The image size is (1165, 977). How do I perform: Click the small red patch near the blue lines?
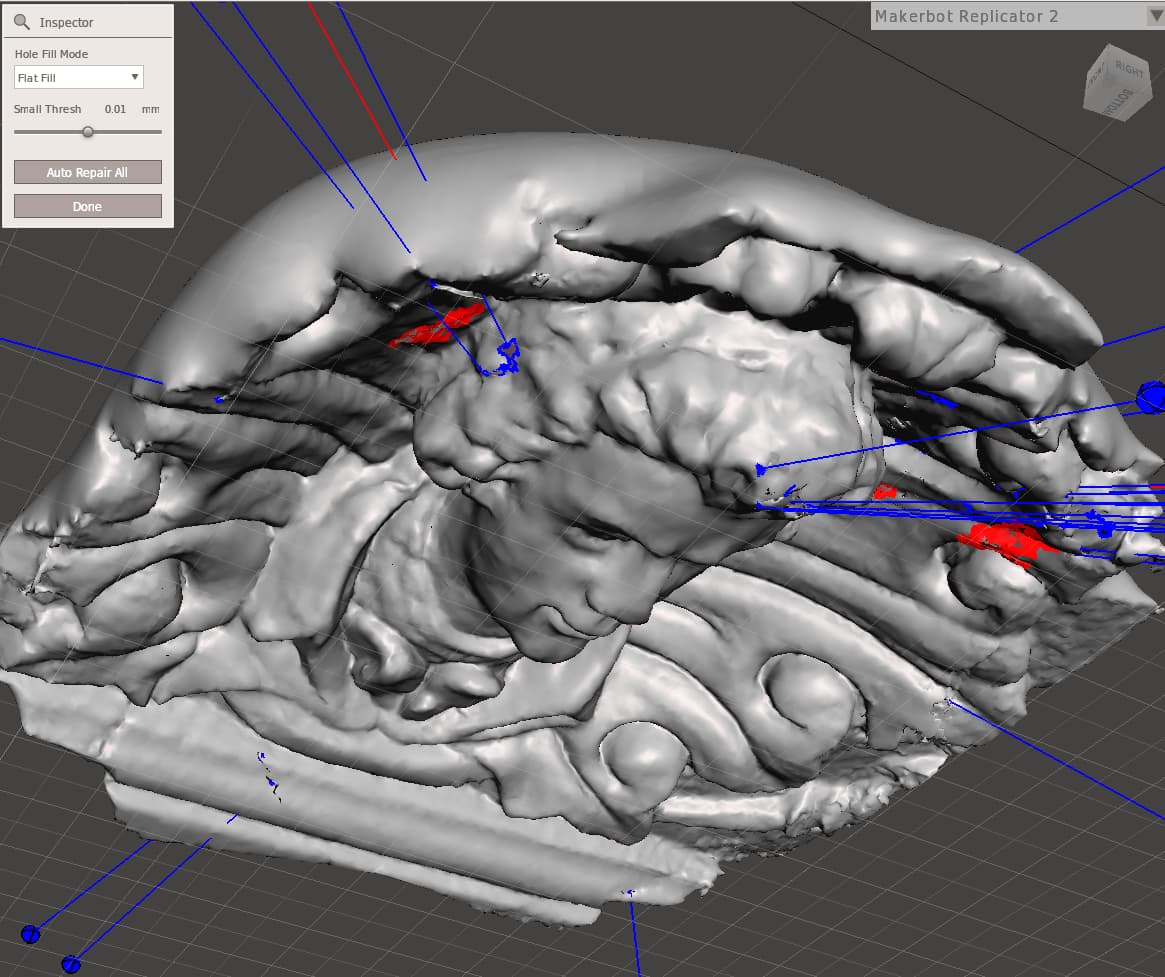[x=885, y=492]
